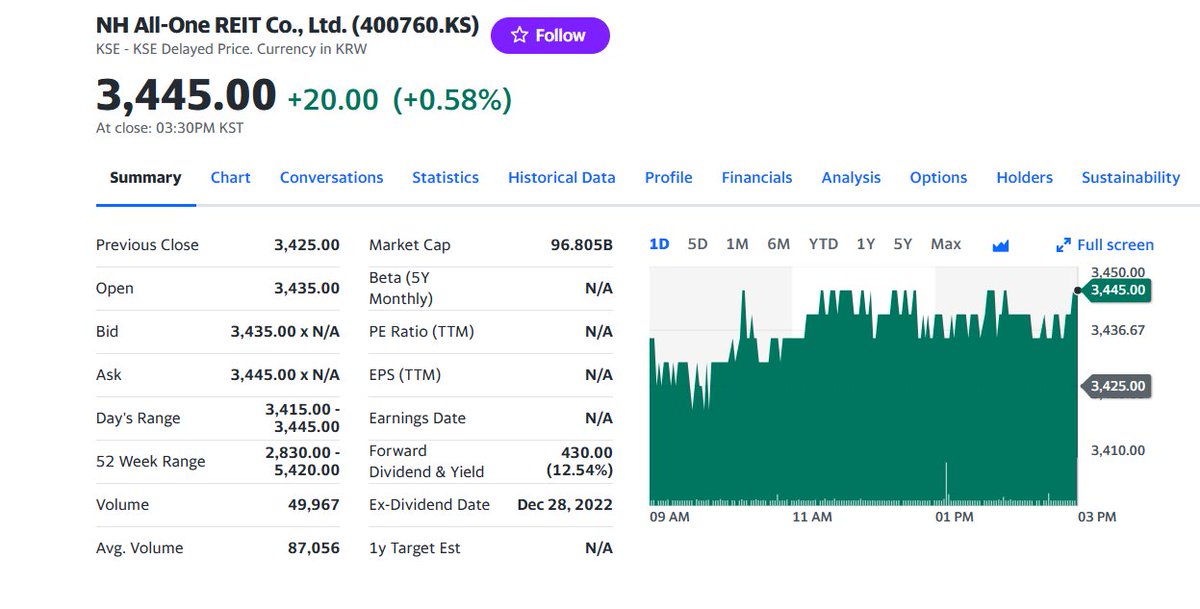Click the NH All-One REIT company title
The image size is (1200, 609).
point(287,24)
